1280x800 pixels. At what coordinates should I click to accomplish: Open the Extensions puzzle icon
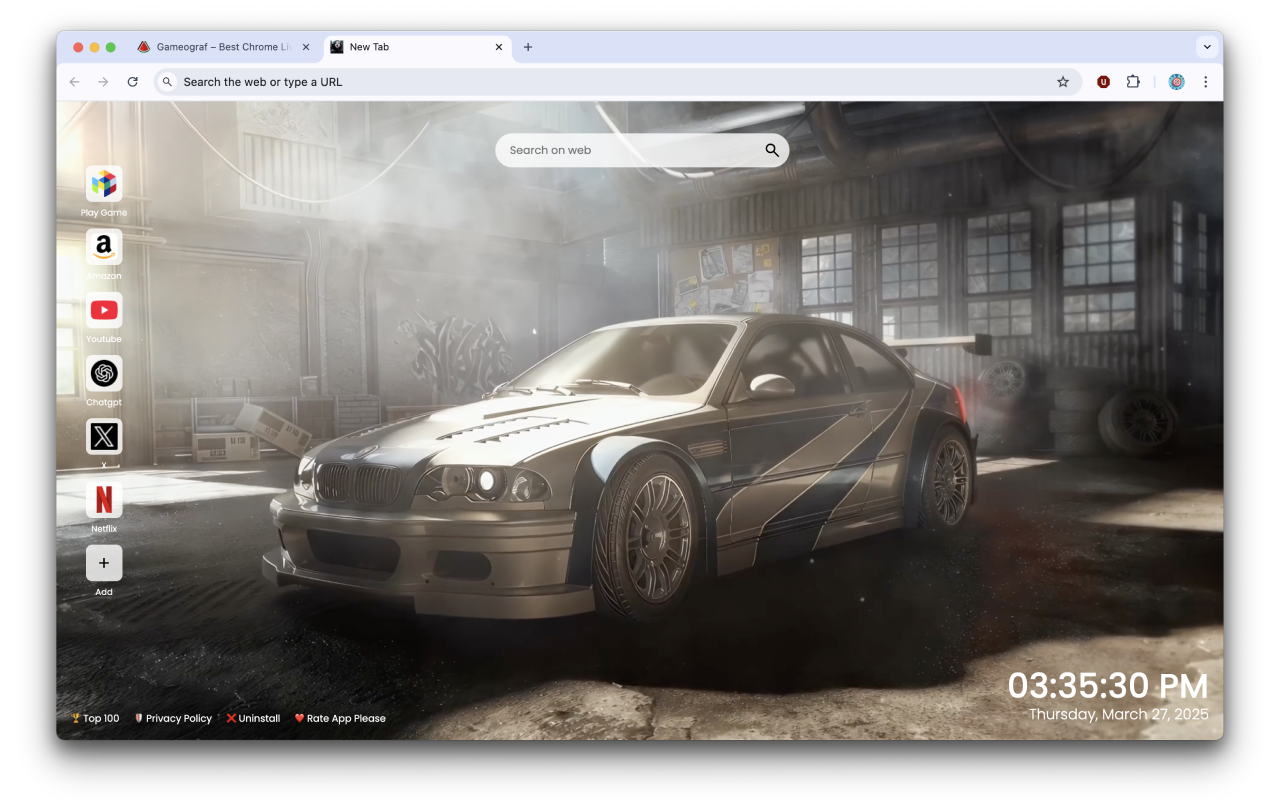click(1133, 82)
